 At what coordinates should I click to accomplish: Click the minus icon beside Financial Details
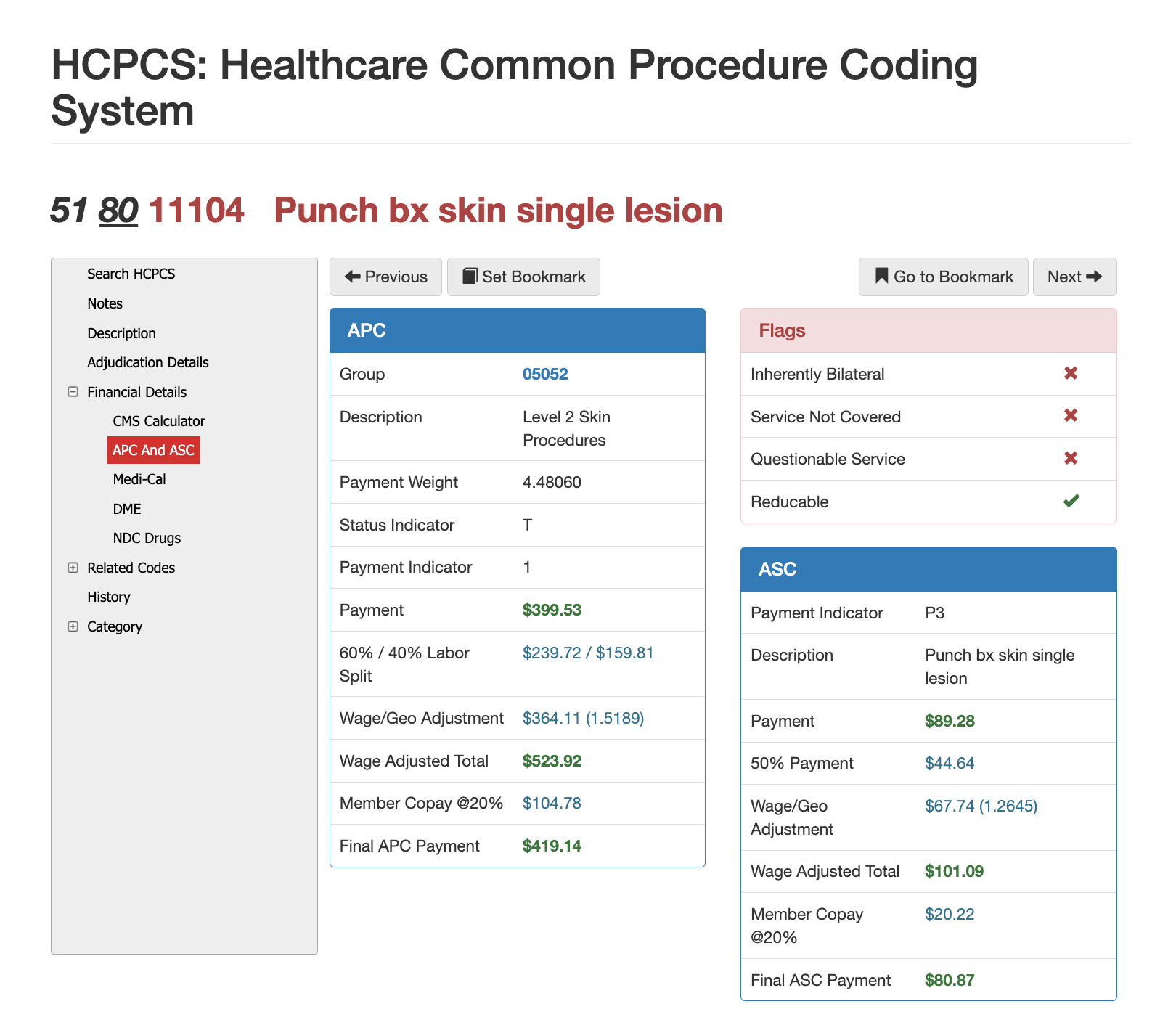pyautogui.click(x=73, y=392)
